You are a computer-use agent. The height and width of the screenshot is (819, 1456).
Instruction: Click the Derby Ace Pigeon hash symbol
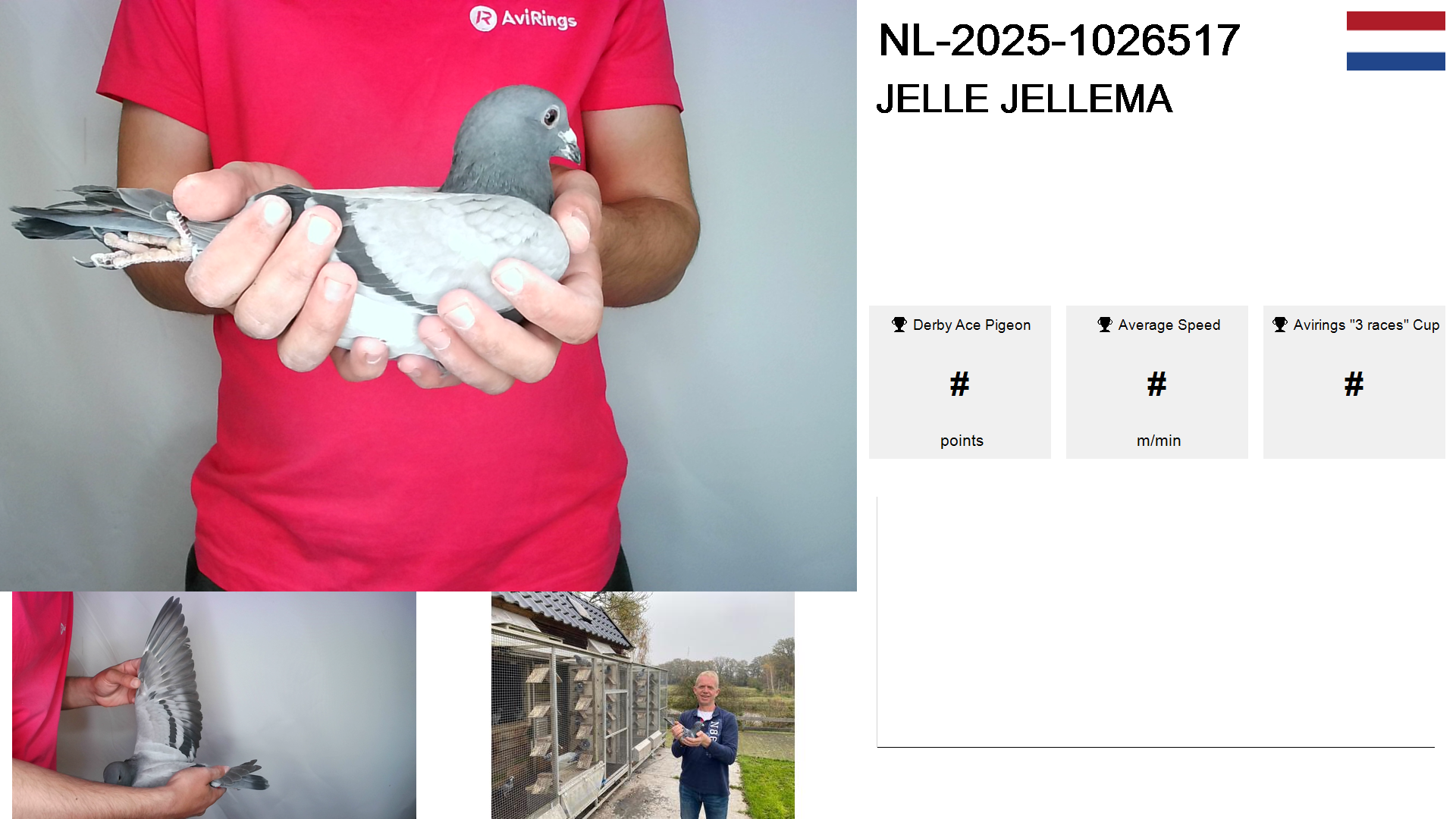959,384
